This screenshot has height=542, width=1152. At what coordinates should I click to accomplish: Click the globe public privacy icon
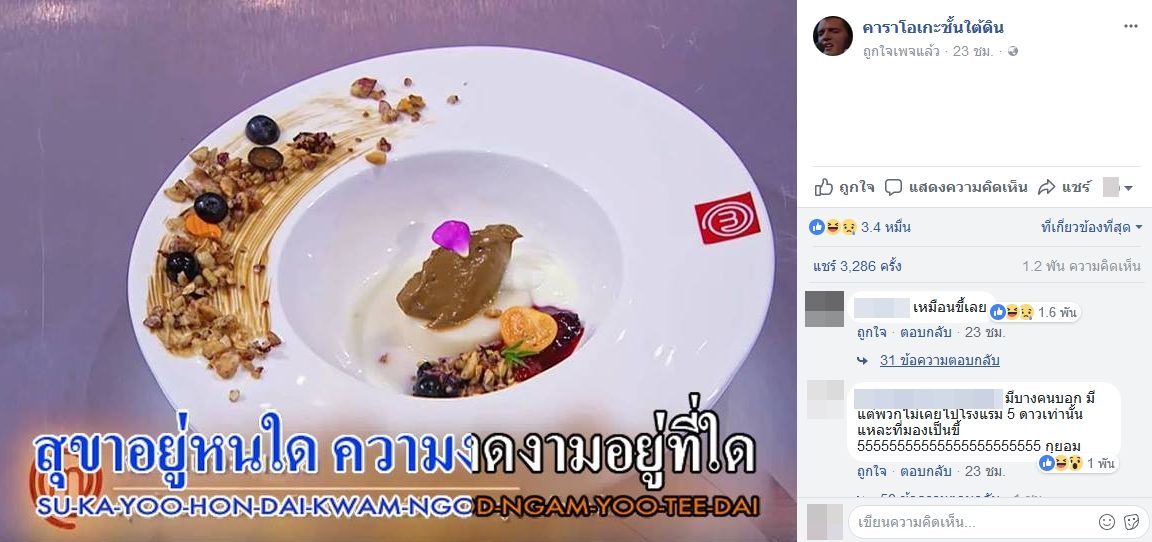(1013, 51)
